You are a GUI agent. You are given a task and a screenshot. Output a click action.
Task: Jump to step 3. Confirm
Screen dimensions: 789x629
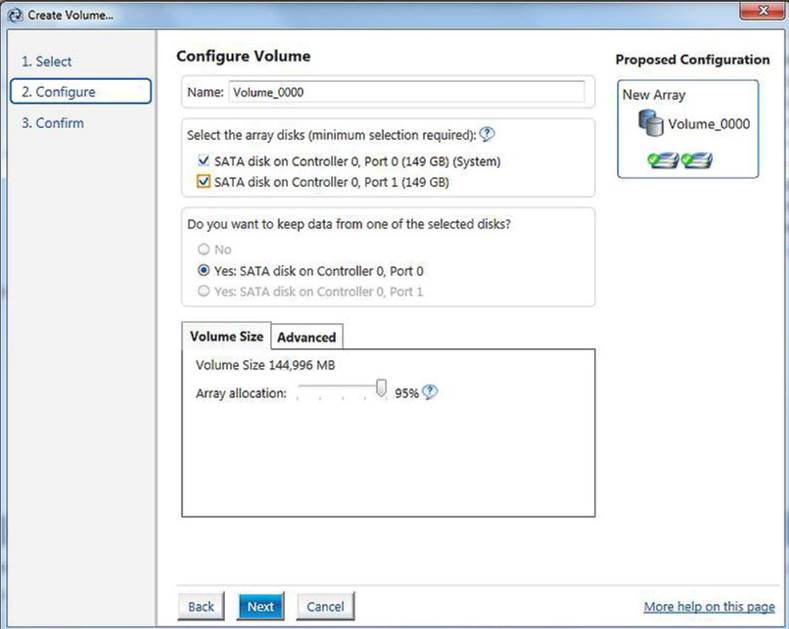pyautogui.click(x=53, y=123)
